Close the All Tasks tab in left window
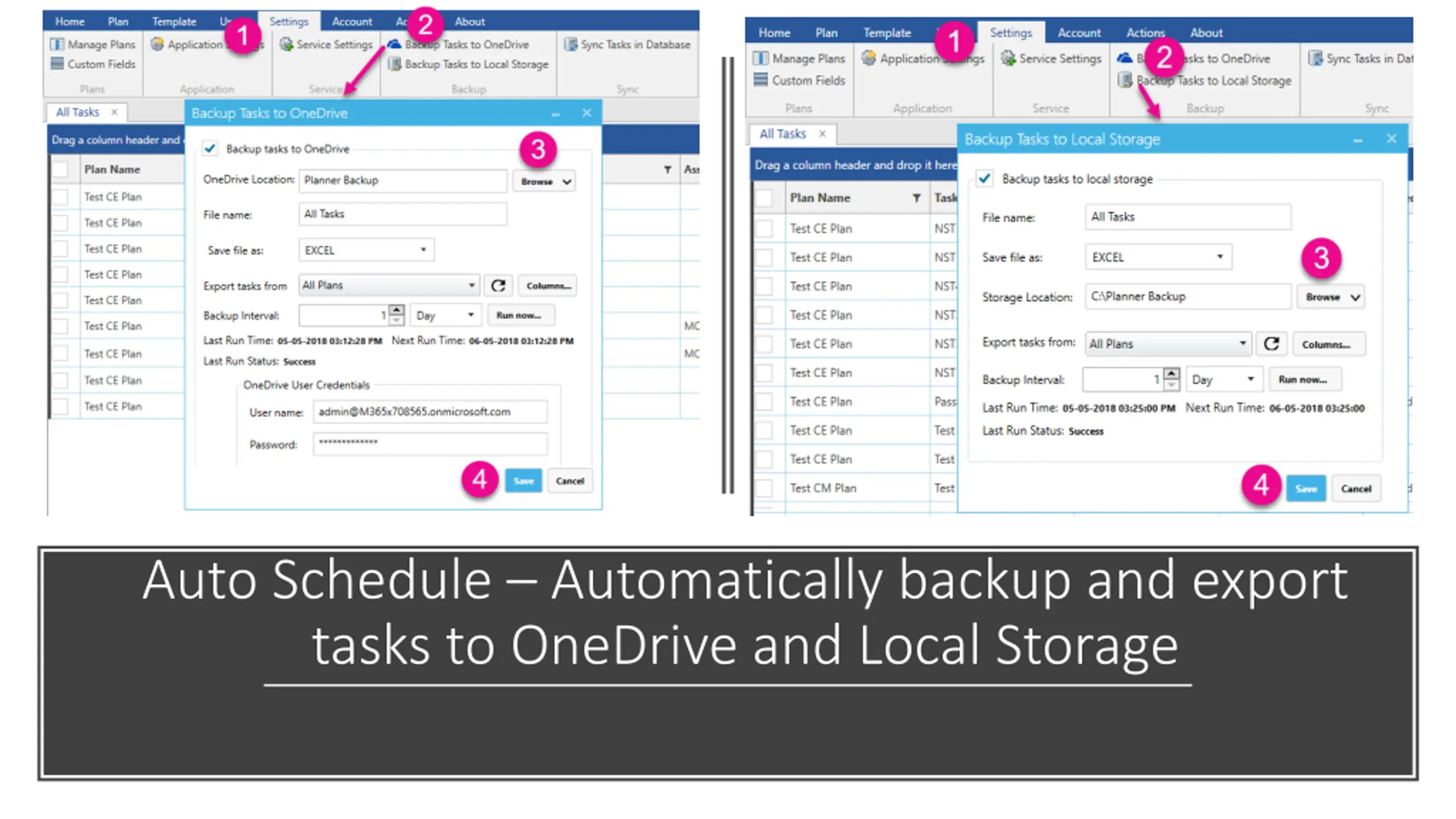This screenshot has height=819, width=1456. pyautogui.click(x=114, y=112)
